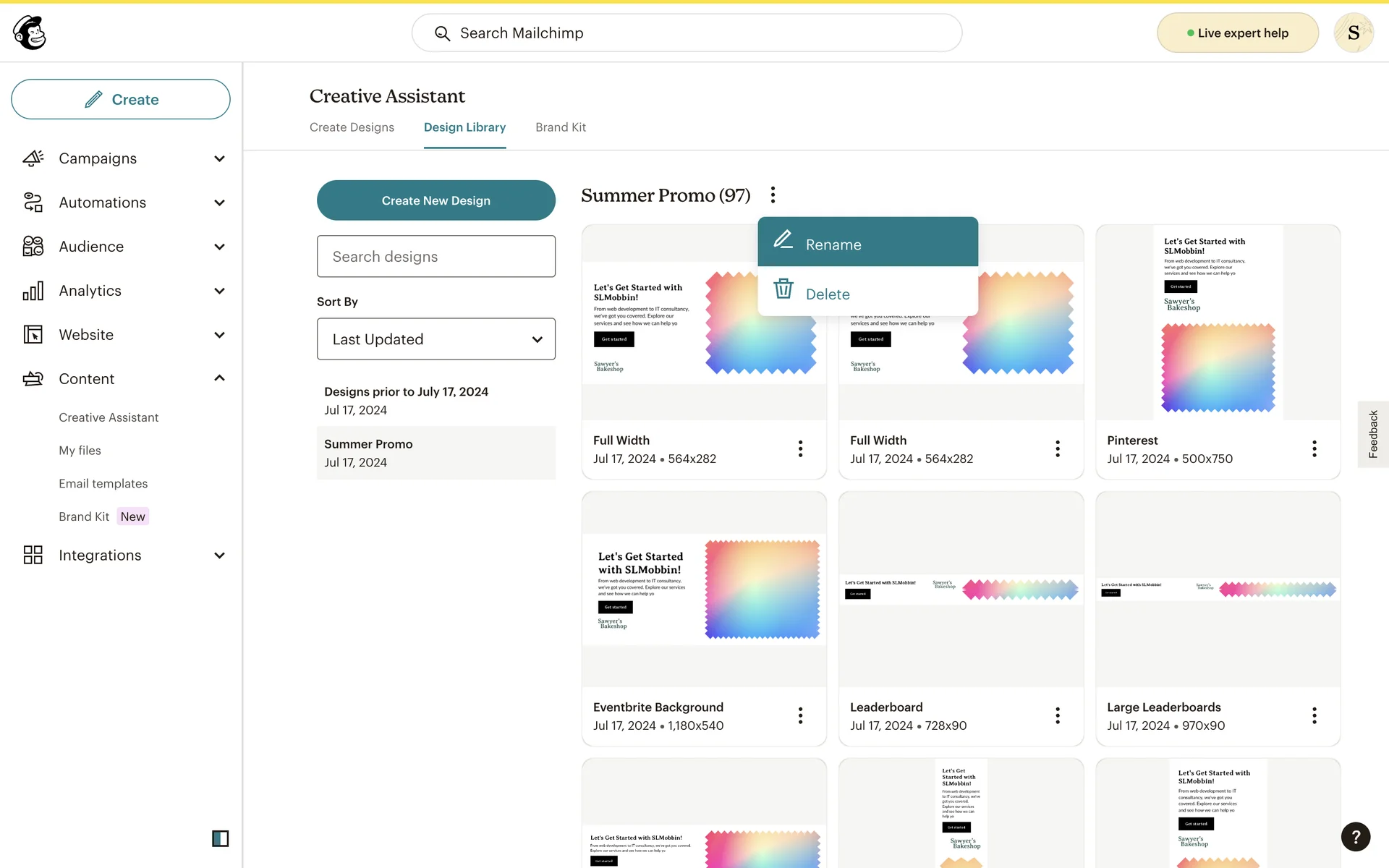Open Large Leaderboards three-dot menu
The height and width of the screenshot is (868, 1389).
coord(1314,715)
